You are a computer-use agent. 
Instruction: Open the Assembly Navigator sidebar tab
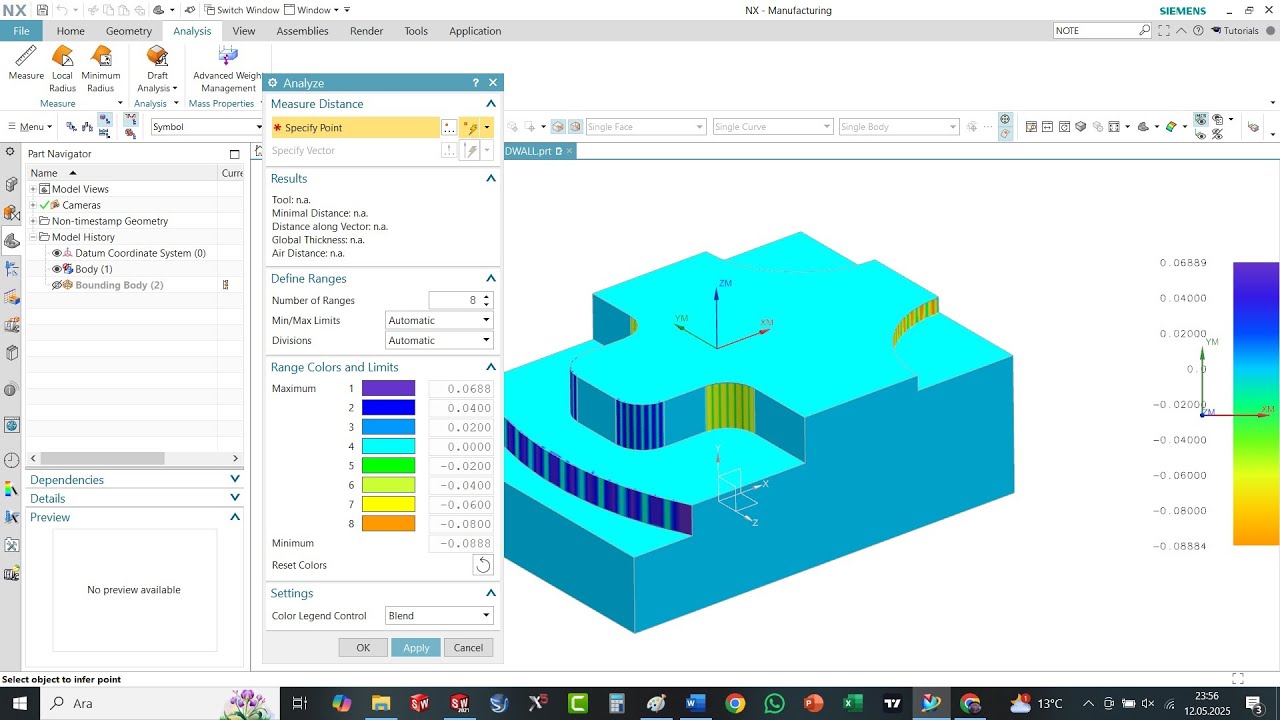11,184
